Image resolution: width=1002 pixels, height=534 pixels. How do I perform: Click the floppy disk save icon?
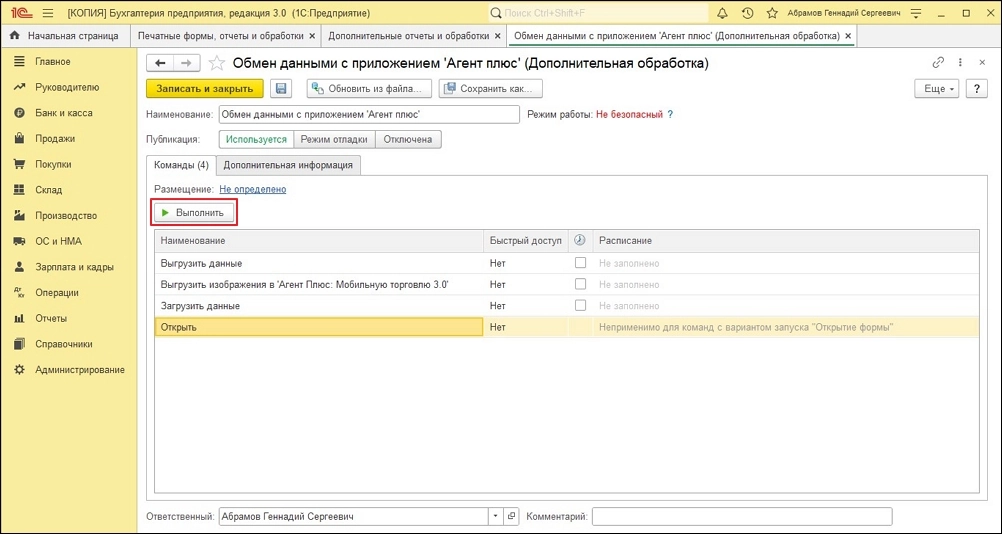point(281,89)
